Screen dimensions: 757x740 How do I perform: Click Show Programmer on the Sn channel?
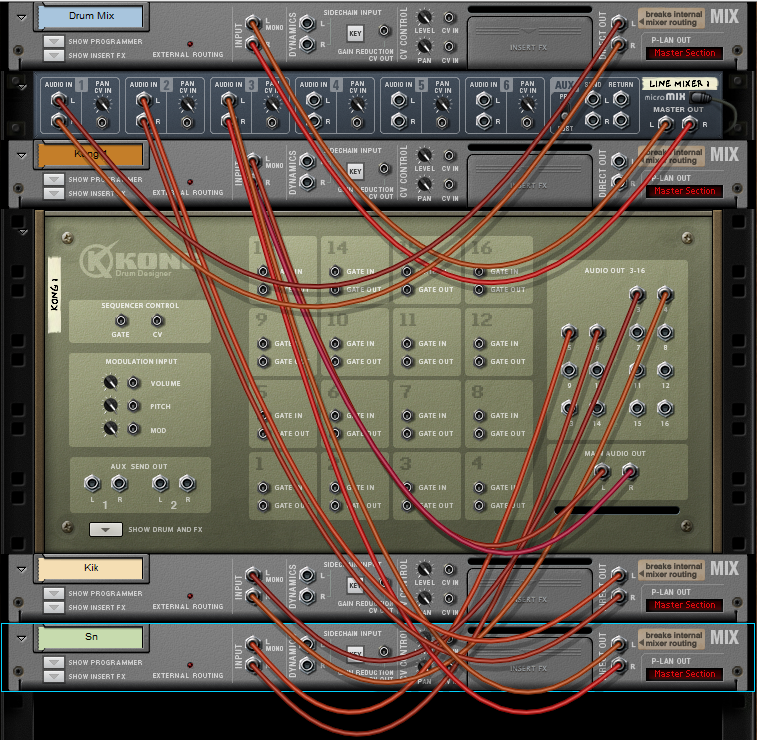pos(54,662)
